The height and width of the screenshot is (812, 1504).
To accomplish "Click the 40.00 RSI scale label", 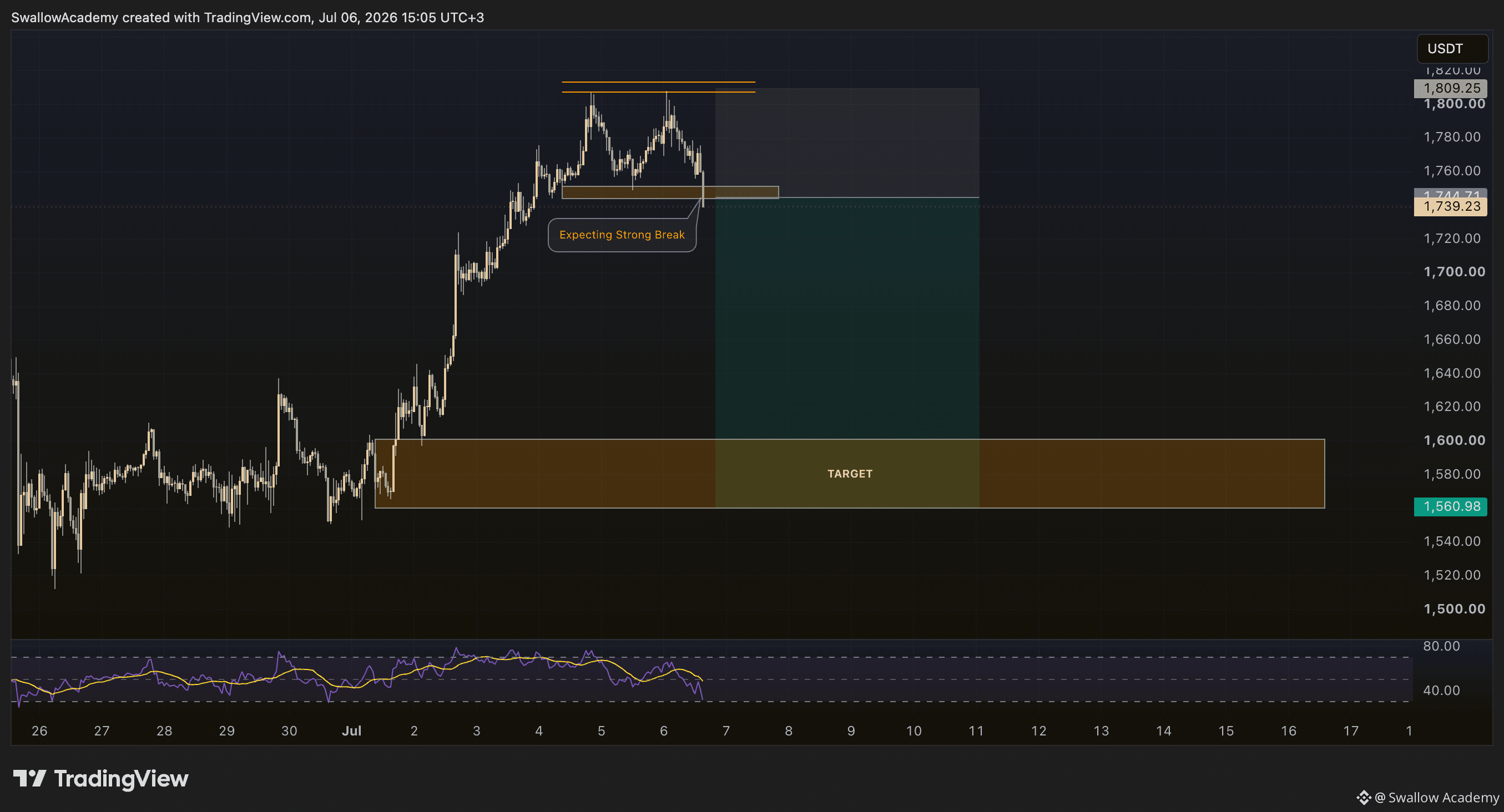I will pyautogui.click(x=1441, y=691).
